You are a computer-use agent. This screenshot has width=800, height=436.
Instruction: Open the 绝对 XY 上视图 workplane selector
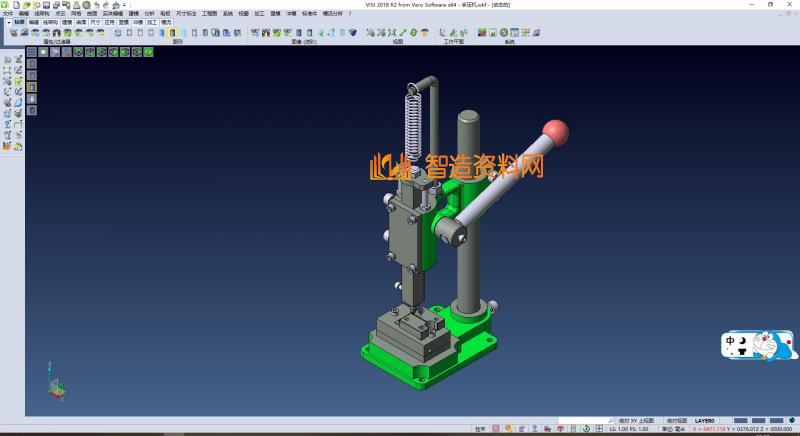[x=635, y=421]
